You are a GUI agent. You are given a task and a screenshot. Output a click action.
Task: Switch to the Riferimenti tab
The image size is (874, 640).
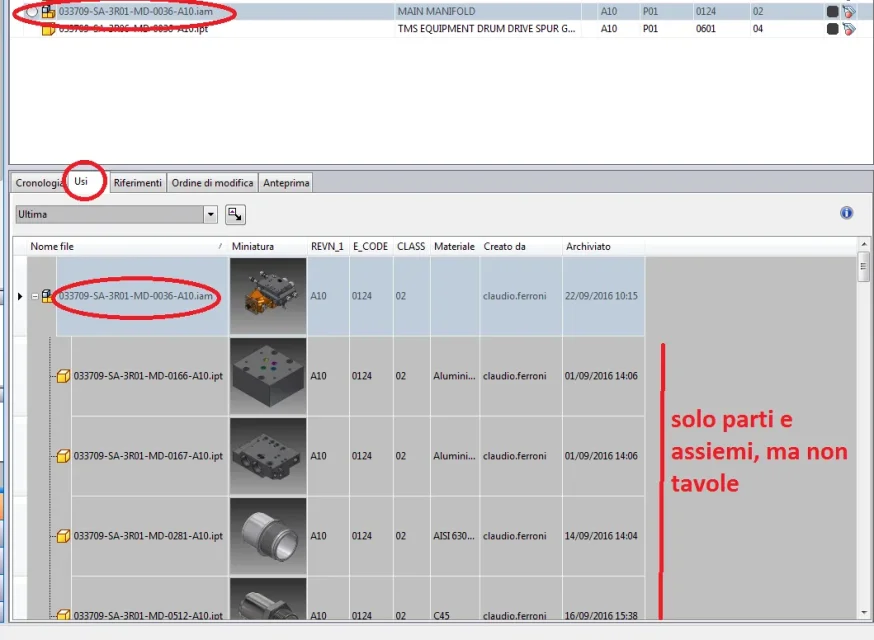[x=138, y=183]
